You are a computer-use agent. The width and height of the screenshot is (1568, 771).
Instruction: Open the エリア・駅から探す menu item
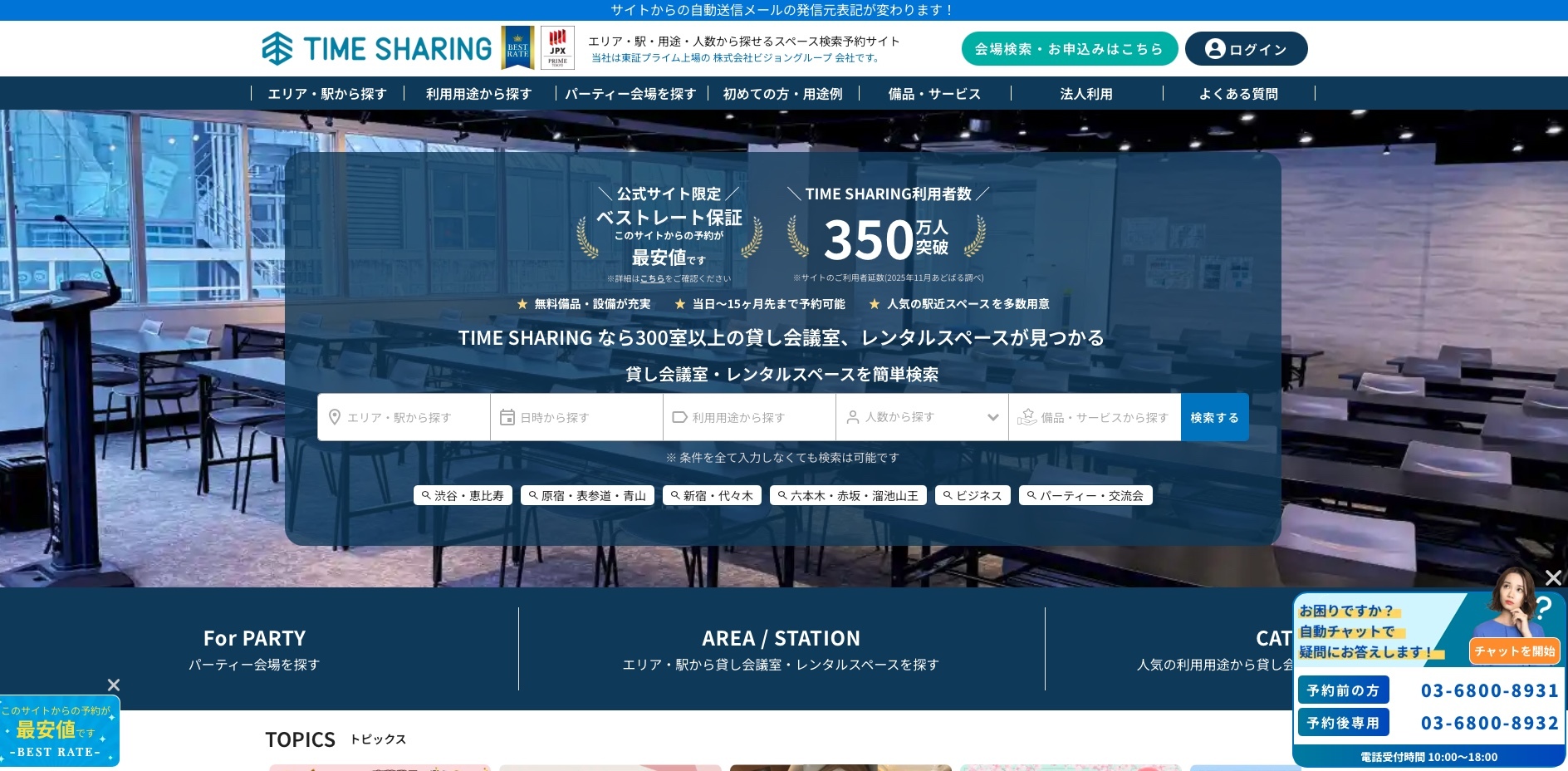tap(327, 94)
